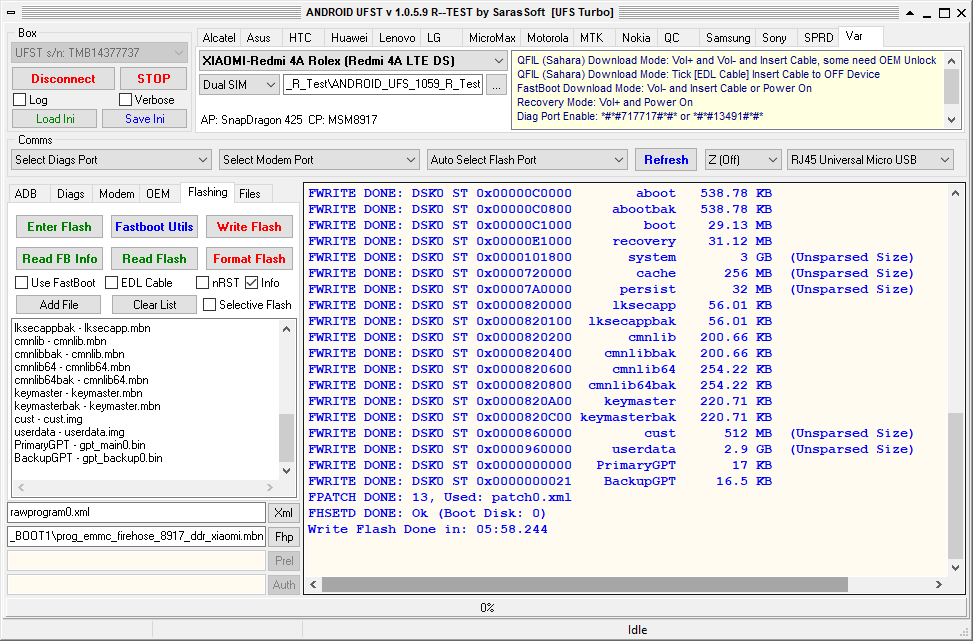Go to the QC tab
Image resolution: width=973 pixels, height=641 pixels.
(672, 38)
